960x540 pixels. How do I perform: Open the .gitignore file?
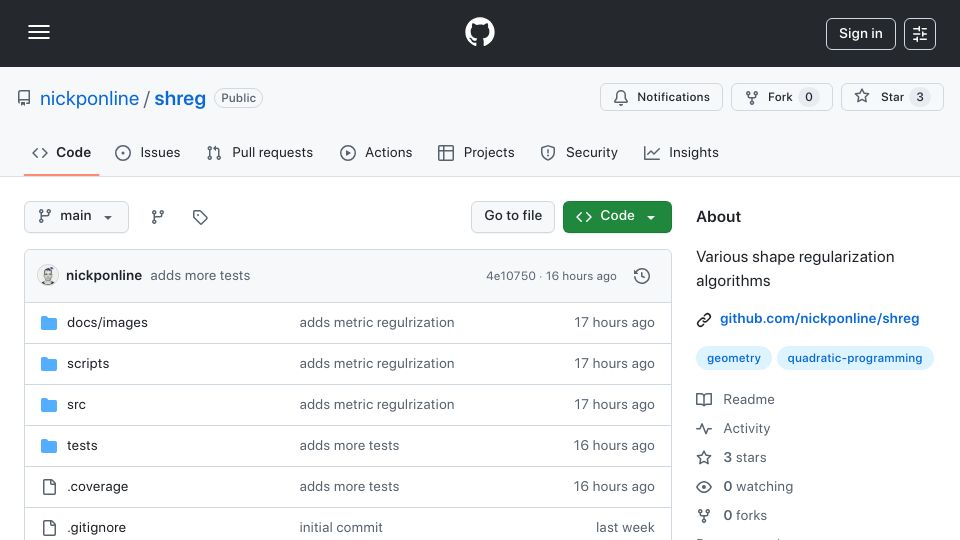coord(97,528)
